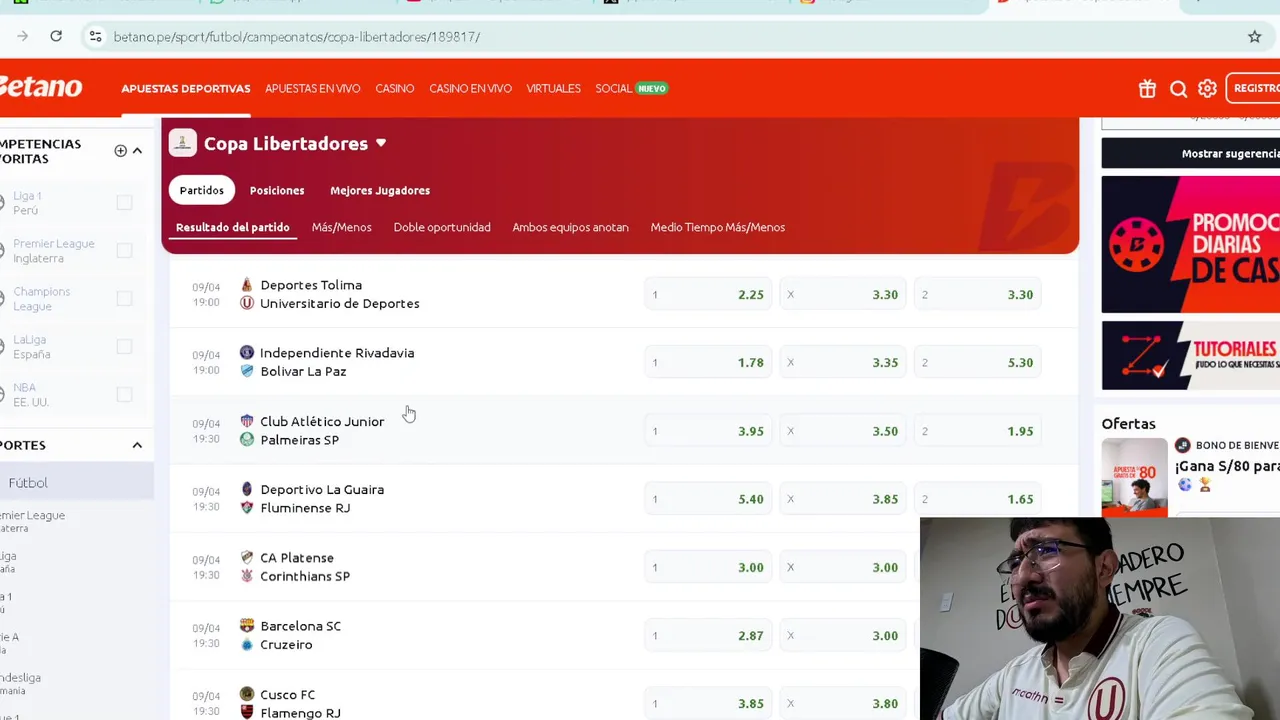Bet Deportivo La Guaira win 5.40
The width and height of the screenshot is (1280, 720).
708,499
